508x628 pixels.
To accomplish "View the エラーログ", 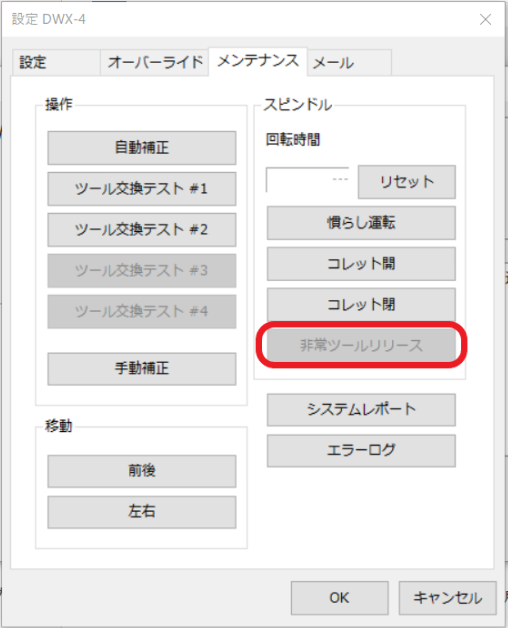I will point(361,451).
